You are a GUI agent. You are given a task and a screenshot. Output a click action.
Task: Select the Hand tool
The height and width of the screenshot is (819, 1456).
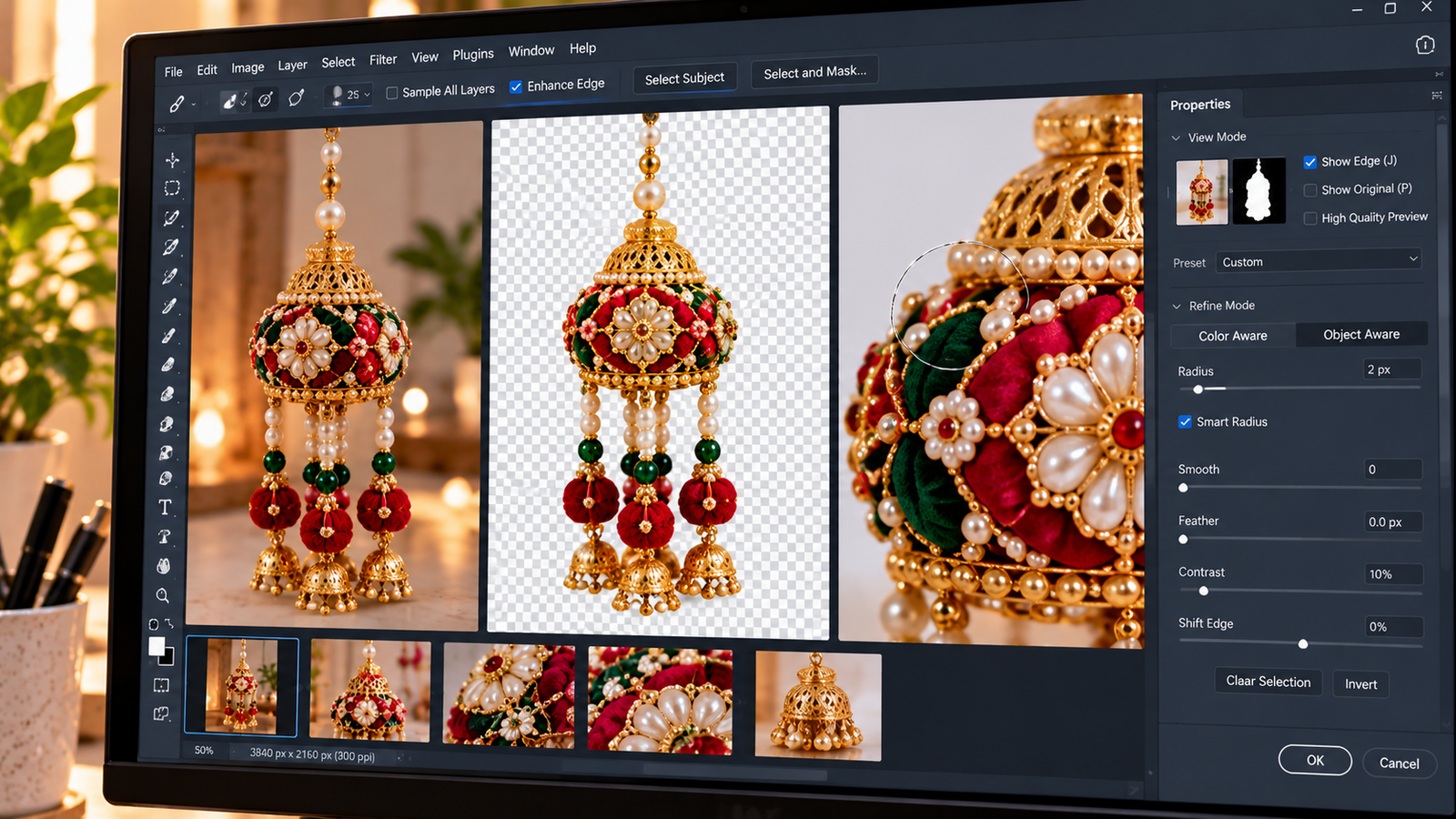(x=164, y=566)
